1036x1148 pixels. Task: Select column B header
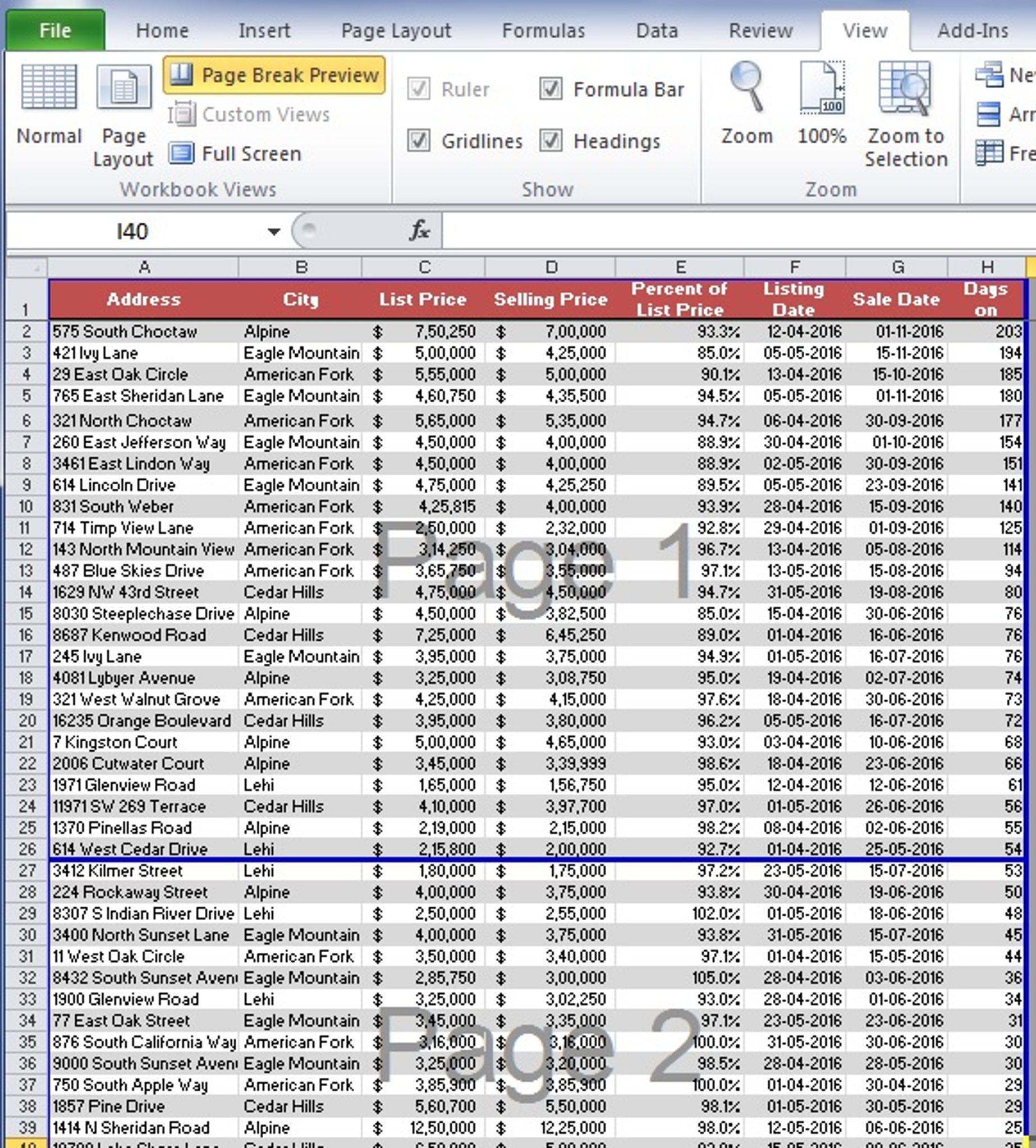[x=300, y=267]
